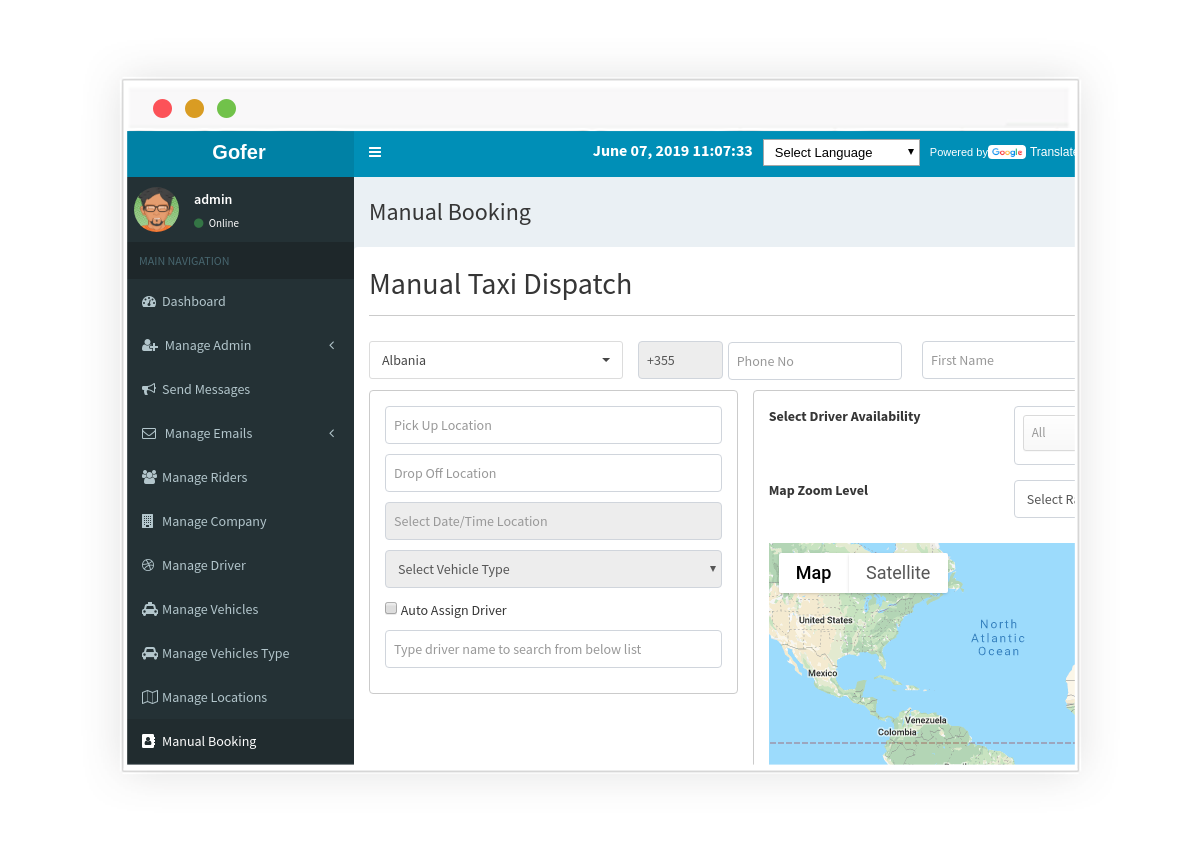Click the United States map label
Screen dimensions: 1200x850
coord(826,620)
